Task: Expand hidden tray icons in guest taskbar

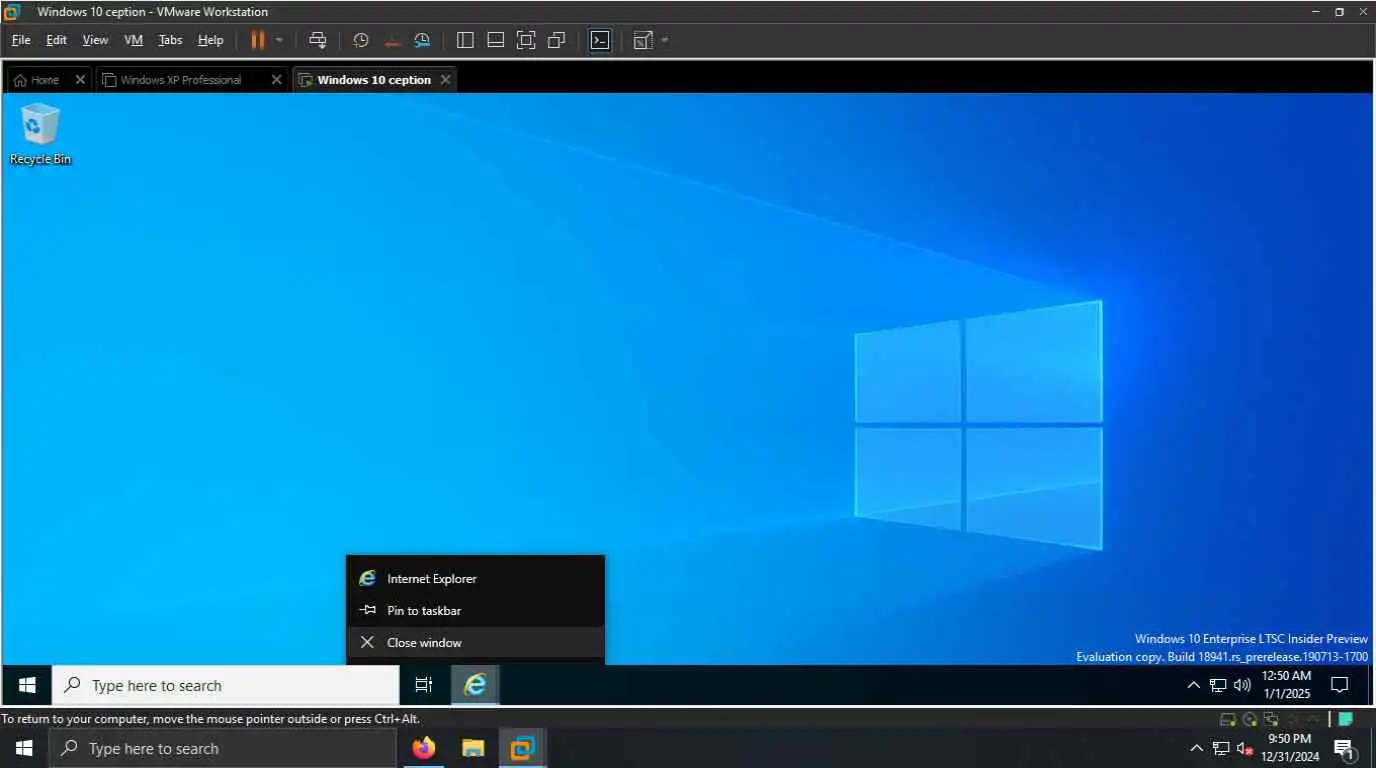Action: (1193, 685)
